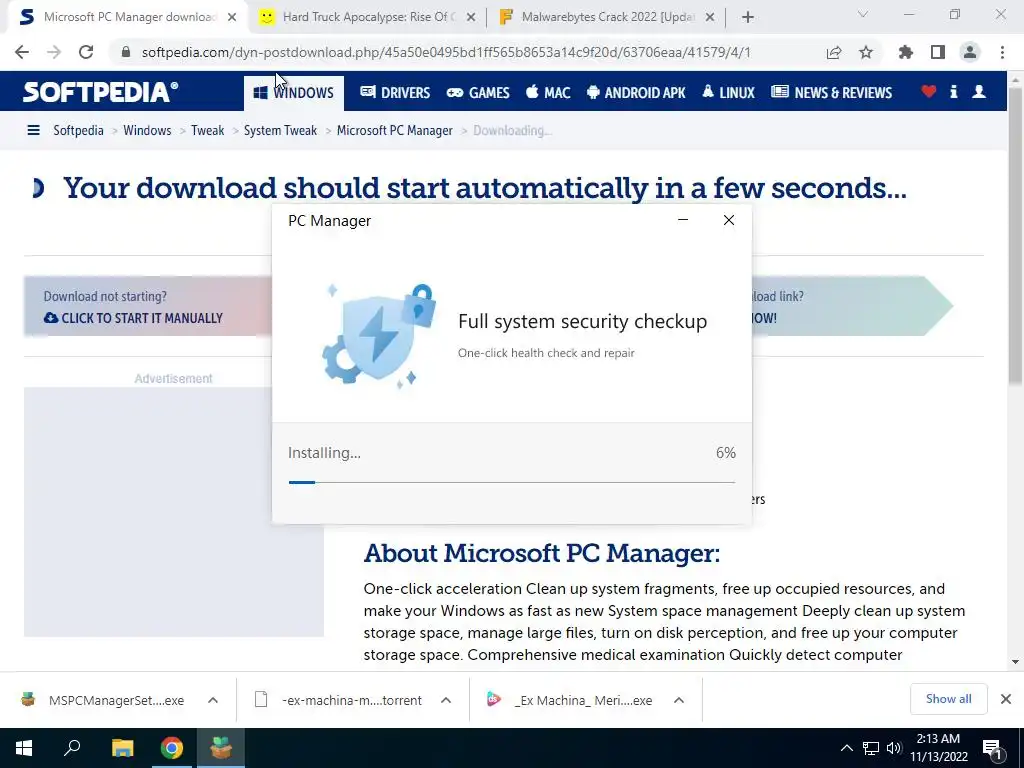Click to start it manually download link
The height and width of the screenshot is (768, 1024).
pos(133,318)
